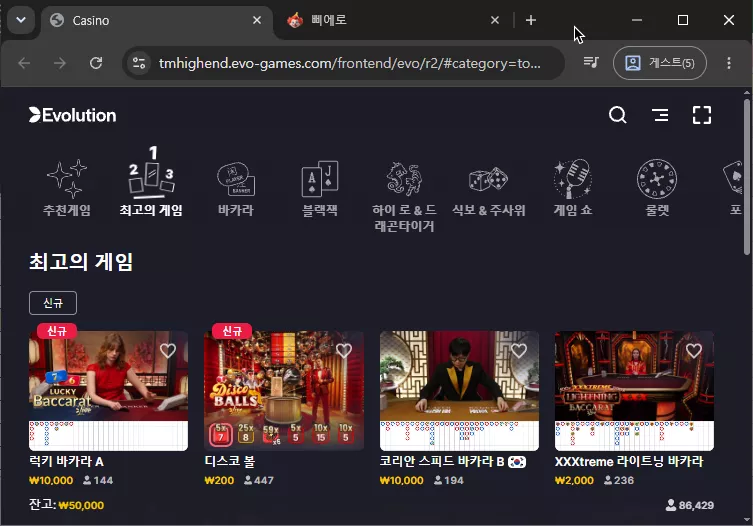Favorite 럭키 바카라 A with heart
Viewport: 753px width, 526px height.
pyautogui.click(x=168, y=351)
